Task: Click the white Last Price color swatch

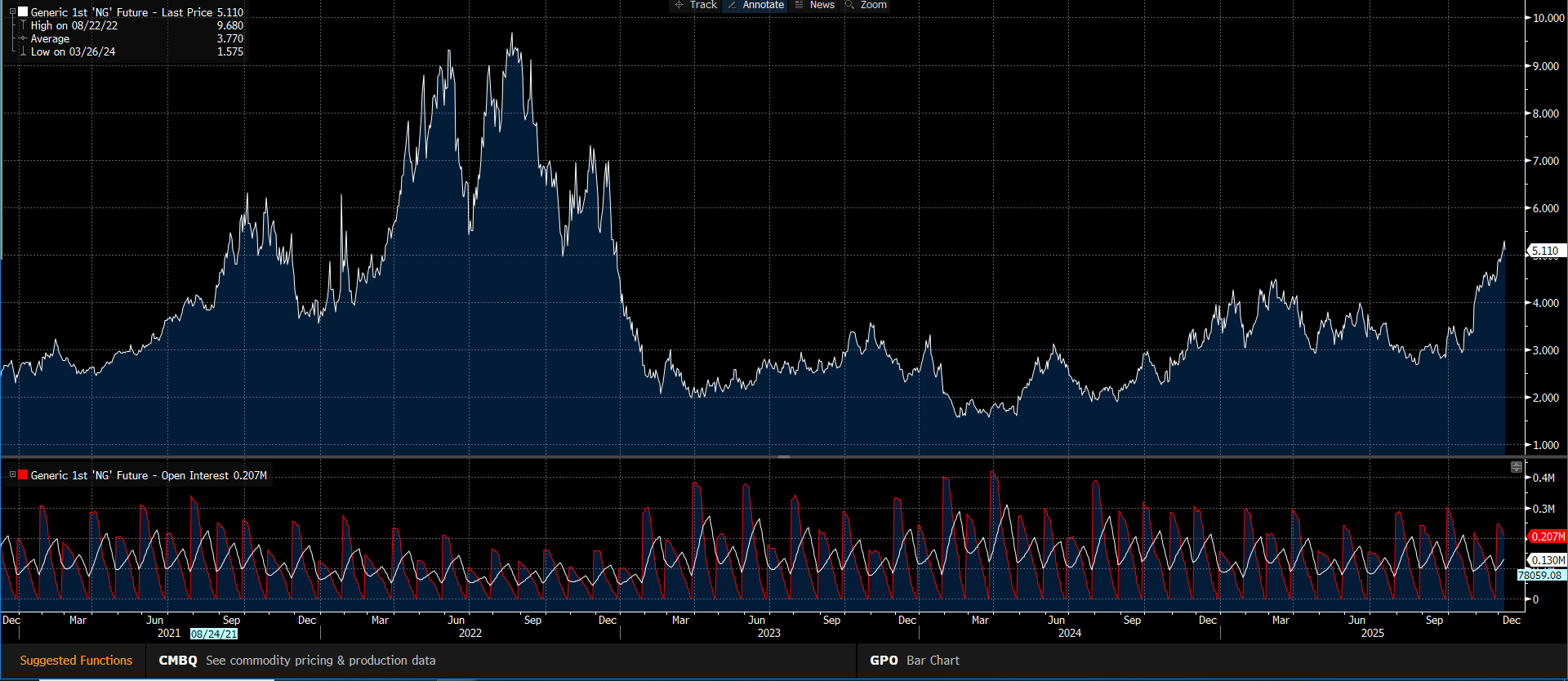Action: [x=23, y=12]
